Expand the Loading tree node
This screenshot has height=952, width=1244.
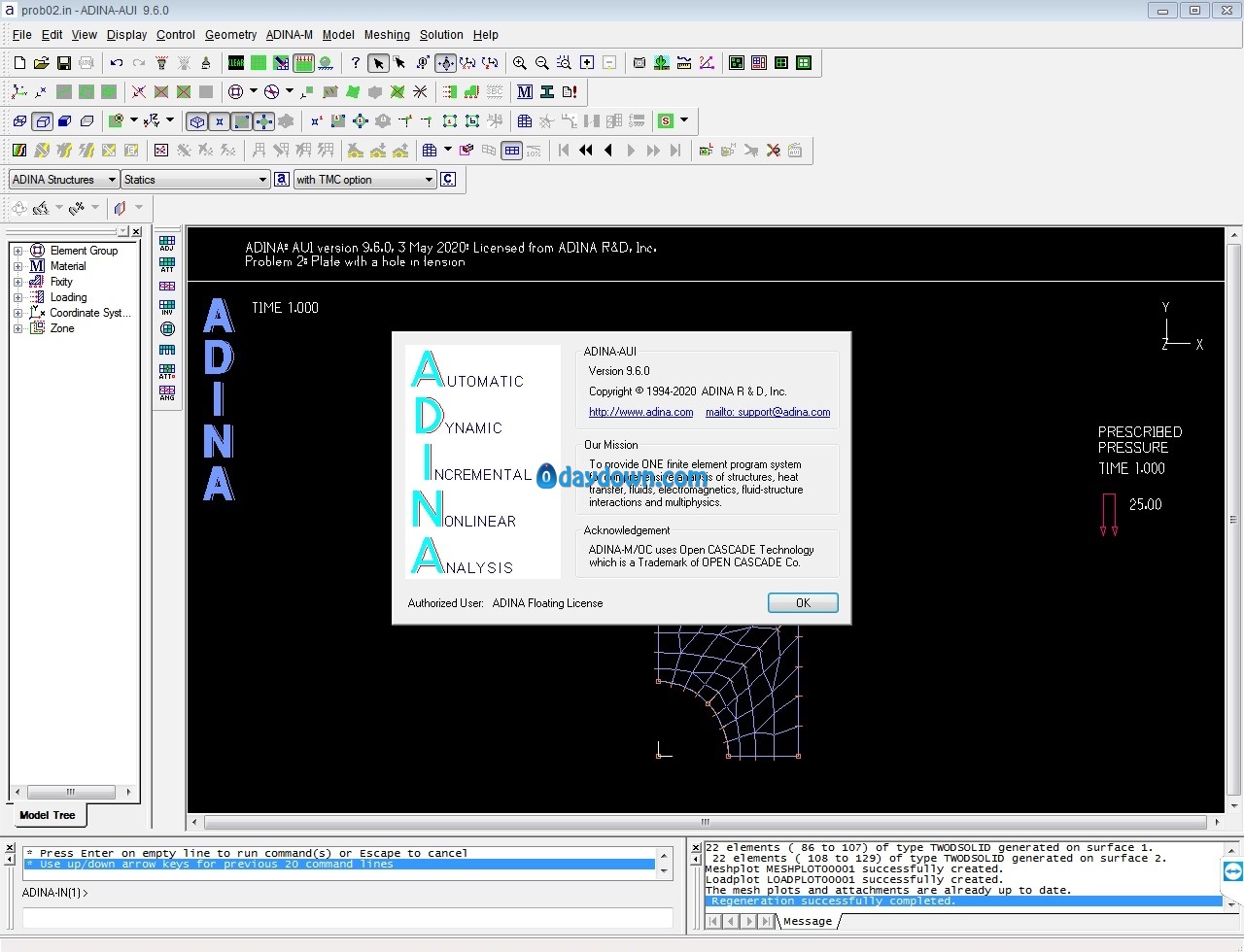coord(17,297)
